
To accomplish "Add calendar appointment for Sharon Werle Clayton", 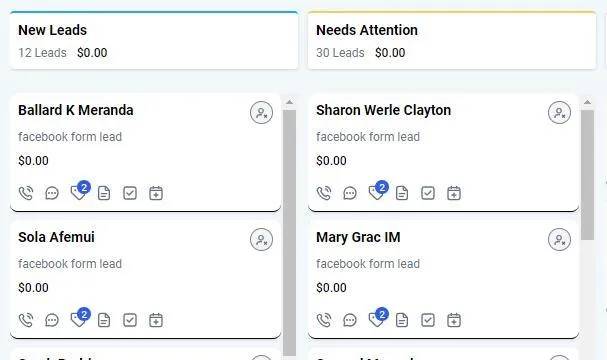I will pos(454,193).
